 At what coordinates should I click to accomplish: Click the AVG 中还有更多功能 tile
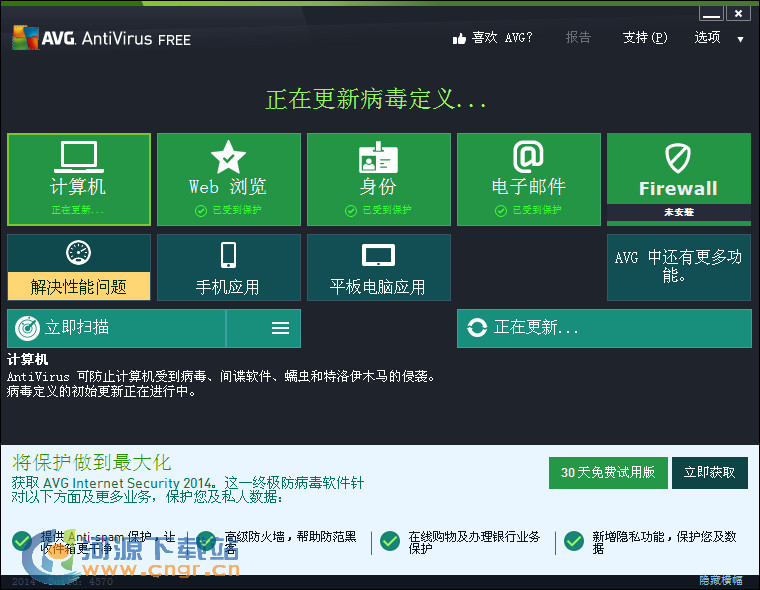pos(679,267)
